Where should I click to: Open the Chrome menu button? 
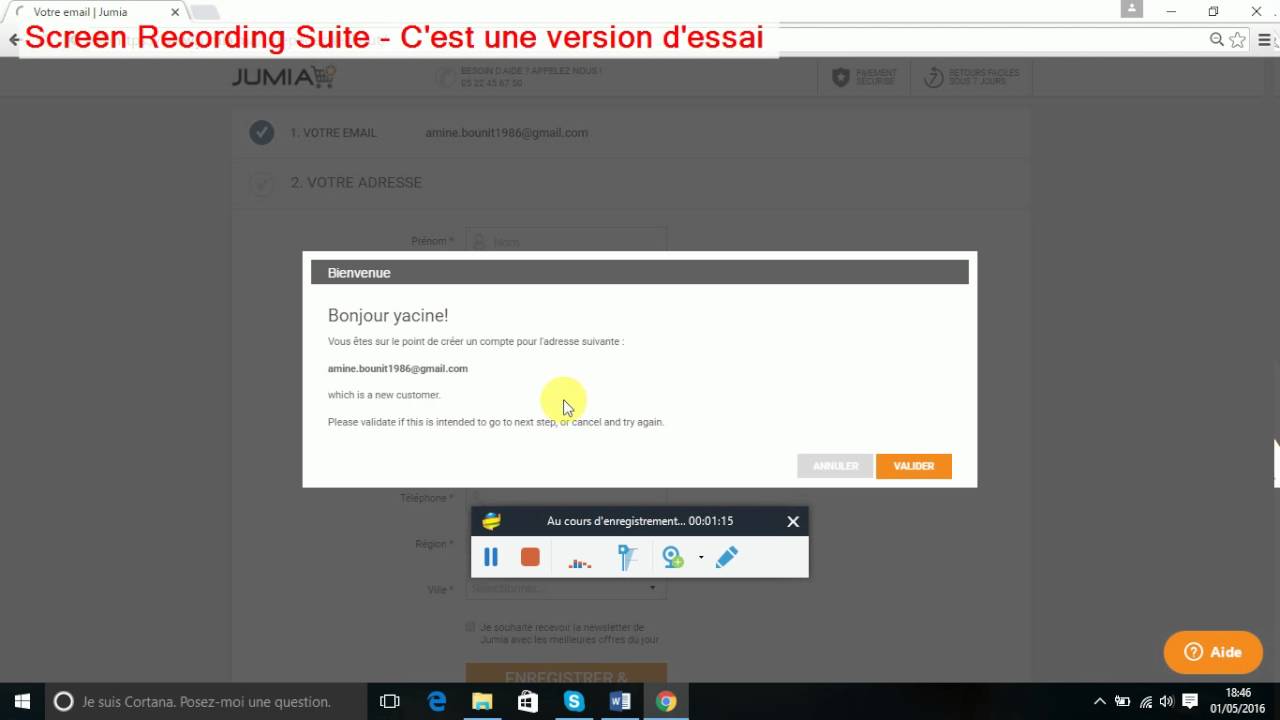pos(1266,40)
